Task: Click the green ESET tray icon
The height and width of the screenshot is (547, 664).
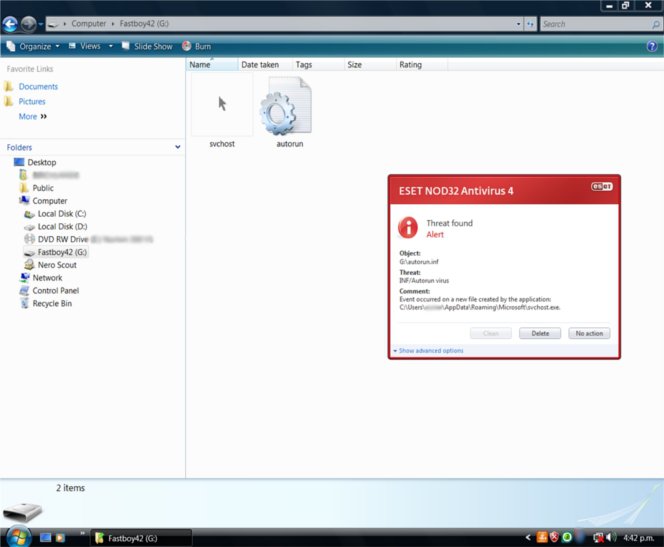Action: pyautogui.click(x=567, y=538)
